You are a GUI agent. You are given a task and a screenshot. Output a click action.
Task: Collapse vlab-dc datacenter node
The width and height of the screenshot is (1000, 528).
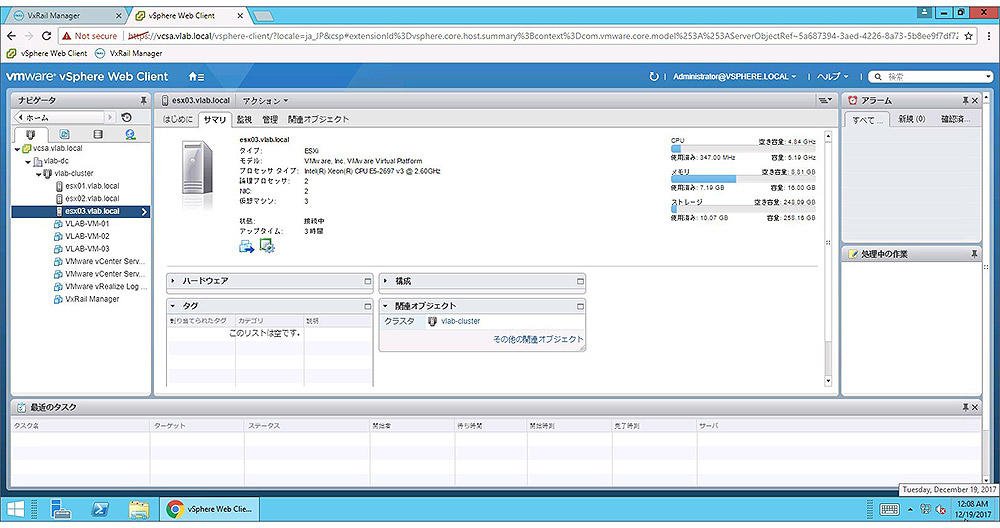pos(28,161)
